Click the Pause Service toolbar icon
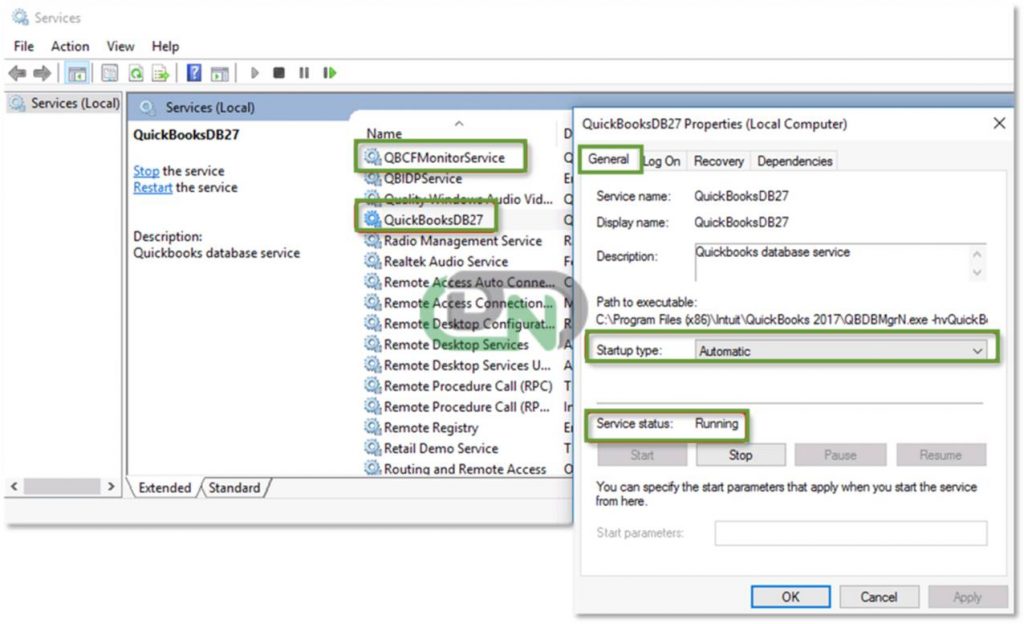 (x=304, y=73)
